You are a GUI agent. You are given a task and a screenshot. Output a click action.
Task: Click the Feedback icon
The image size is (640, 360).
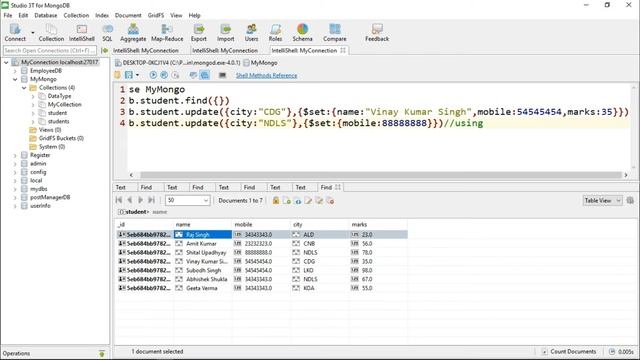click(x=377, y=32)
